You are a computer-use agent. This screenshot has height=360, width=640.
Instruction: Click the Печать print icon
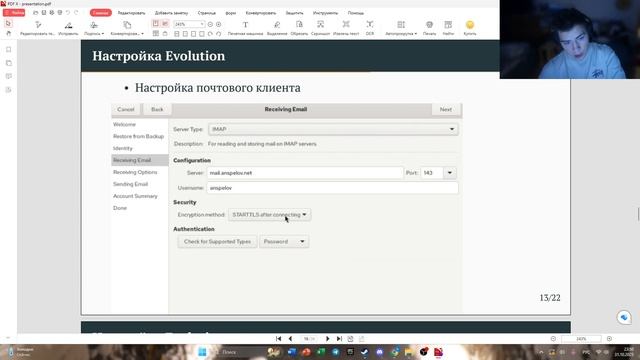(x=429, y=28)
